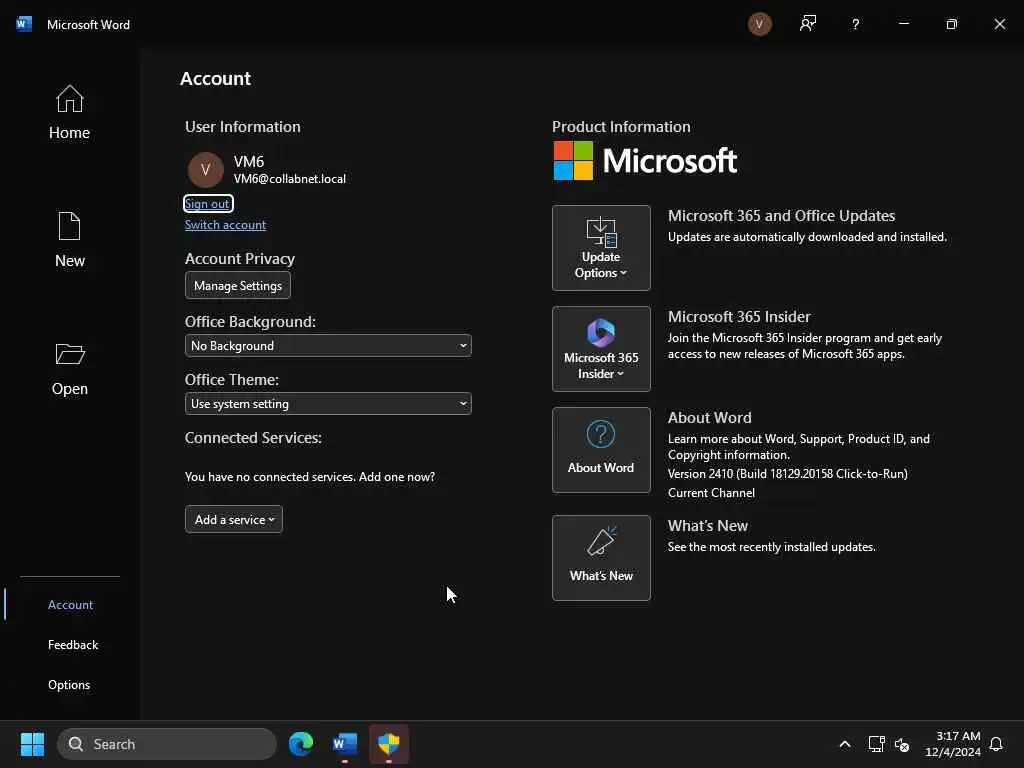This screenshot has width=1024, height=768.
Task: Click the Microsoft logo under Product Information
Action: tap(645, 161)
